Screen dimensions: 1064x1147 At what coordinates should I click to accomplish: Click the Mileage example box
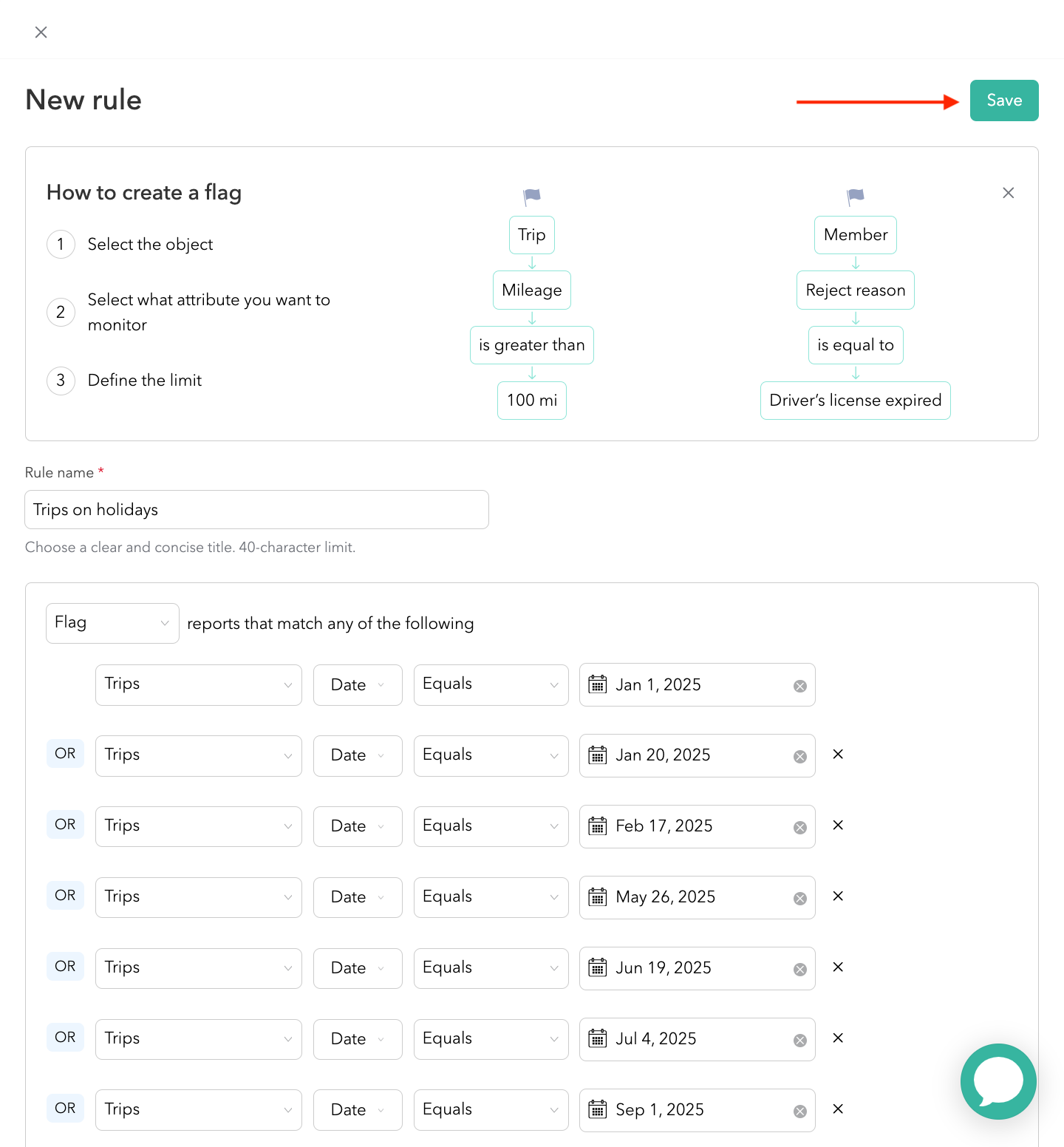pyautogui.click(x=531, y=290)
